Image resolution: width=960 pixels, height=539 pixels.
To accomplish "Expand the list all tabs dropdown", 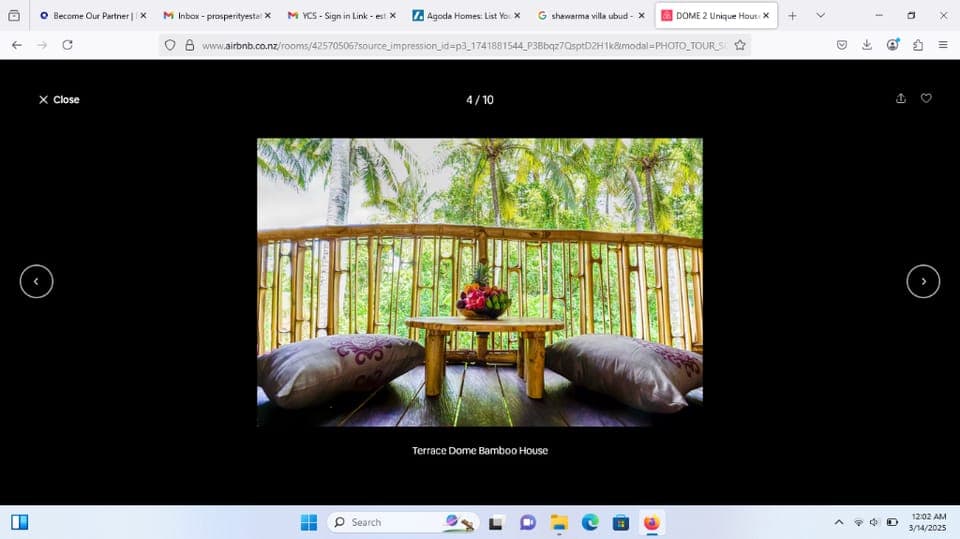I will click(820, 16).
